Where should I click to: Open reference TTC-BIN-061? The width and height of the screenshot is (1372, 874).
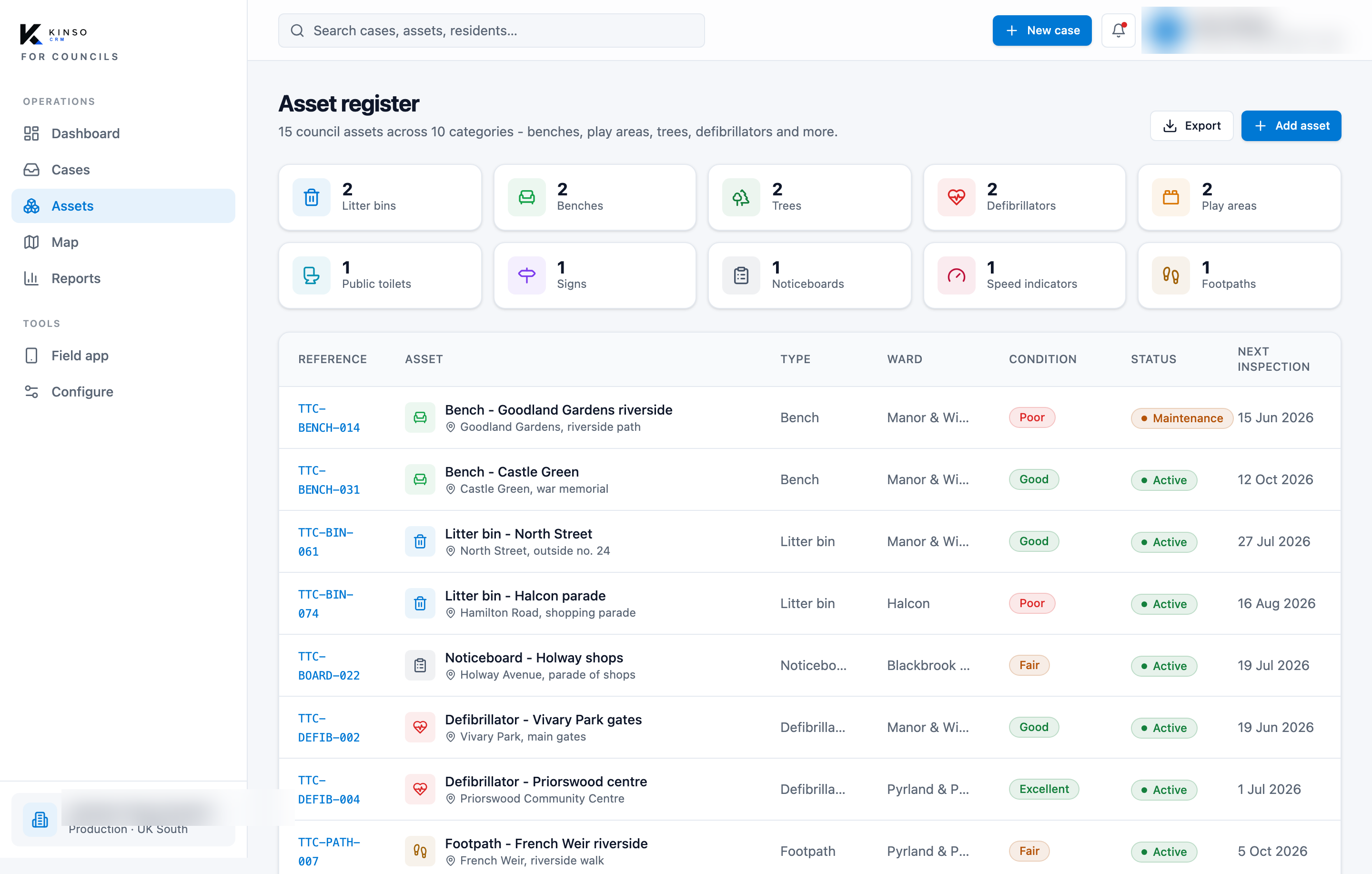[326, 542]
